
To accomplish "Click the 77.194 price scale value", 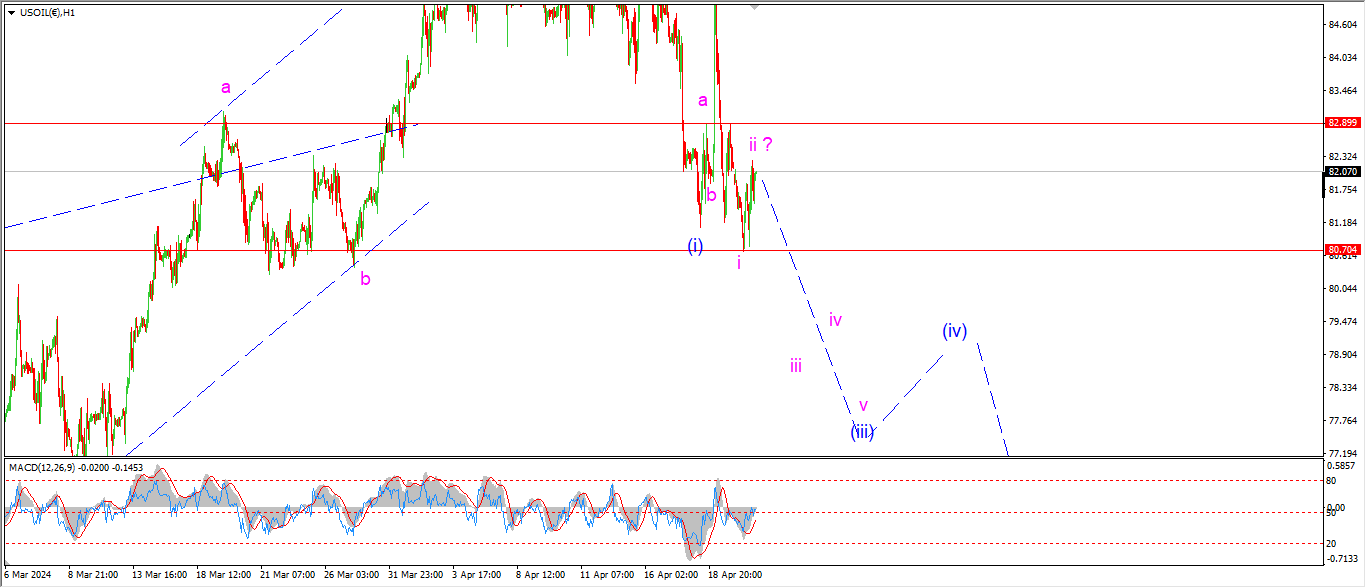I will pos(1343,453).
